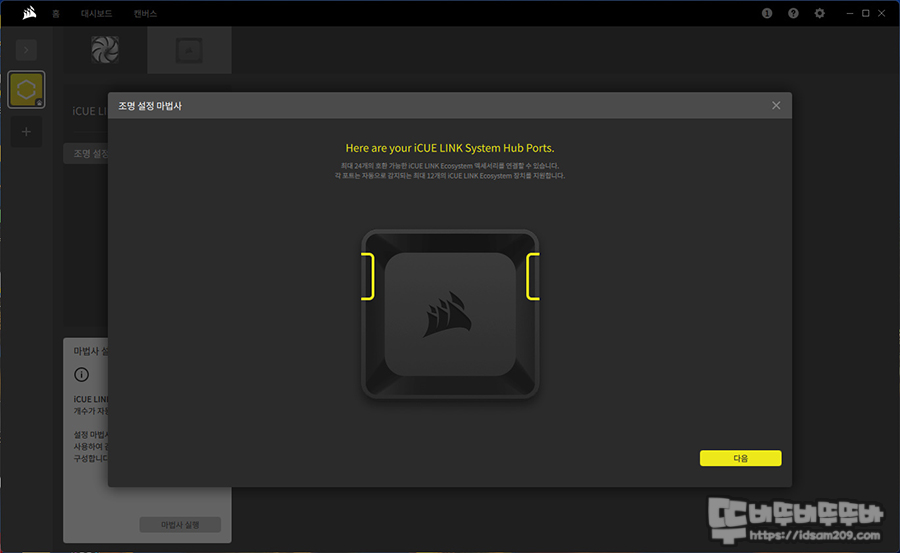
Task: Open the notifications alert icon
Action: [x=767, y=13]
